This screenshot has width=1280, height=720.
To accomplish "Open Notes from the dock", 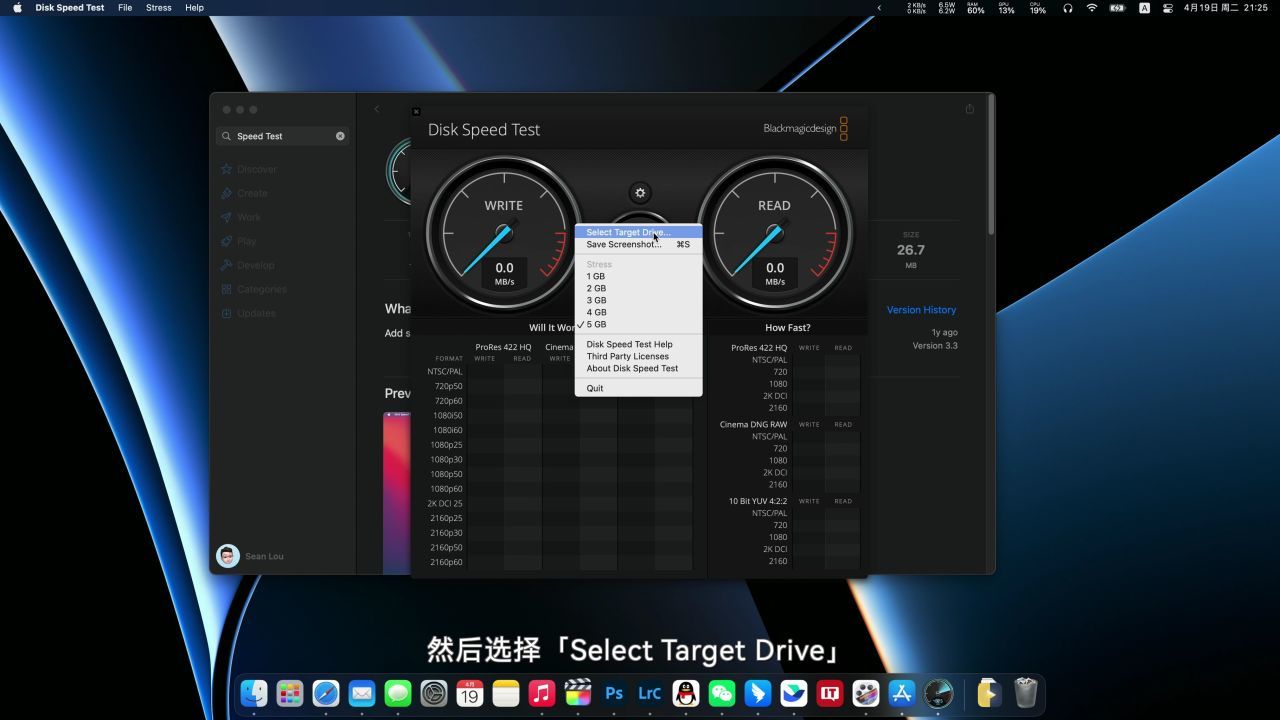I will click(x=506, y=693).
